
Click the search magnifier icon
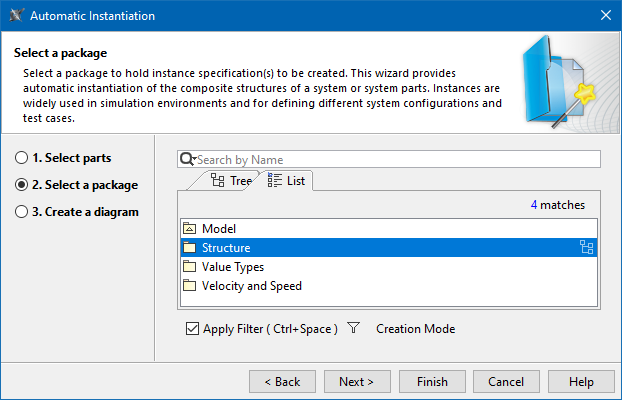(186, 160)
